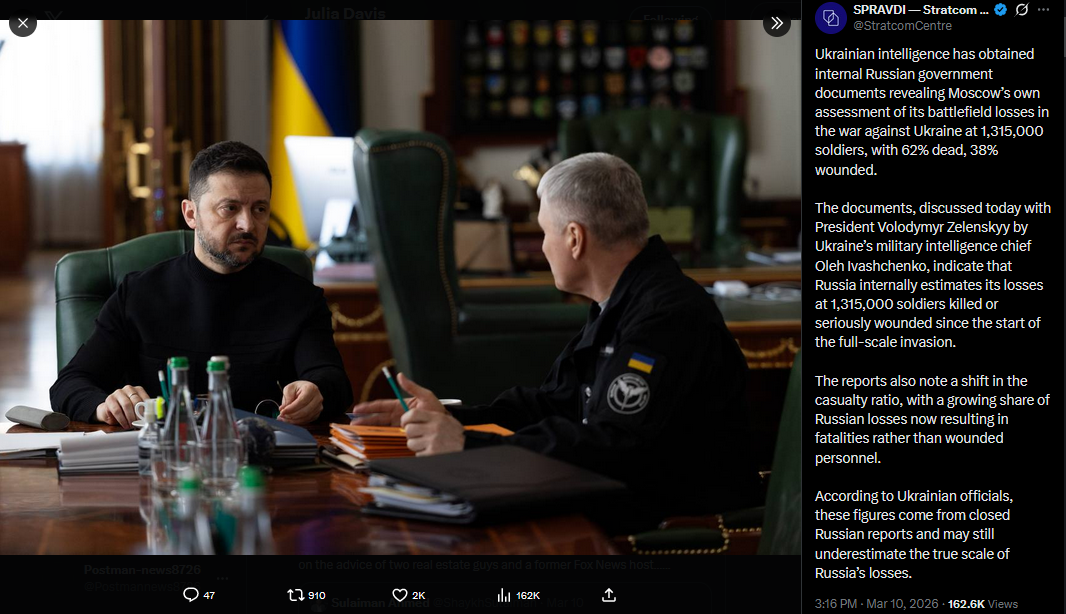Share the post via upload icon
Viewport: 1066px width, 614px height.
[x=609, y=595]
